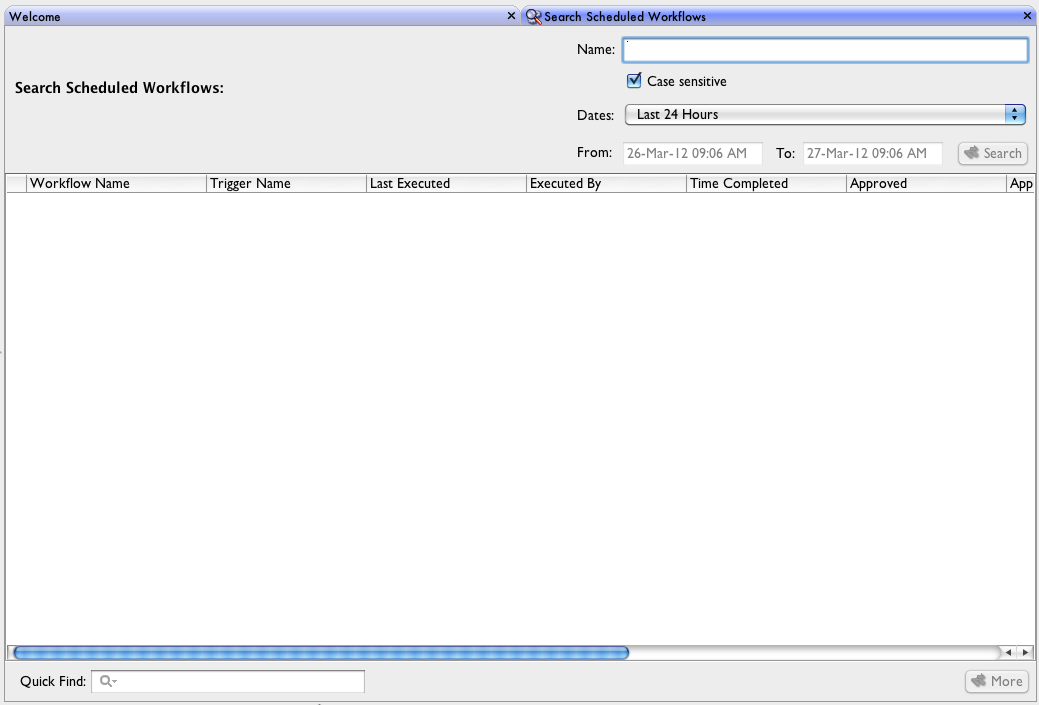This screenshot has width=1039, height=705.
Task: Click the magnifying glass icon in Quick Find
Action: point(107,681)
